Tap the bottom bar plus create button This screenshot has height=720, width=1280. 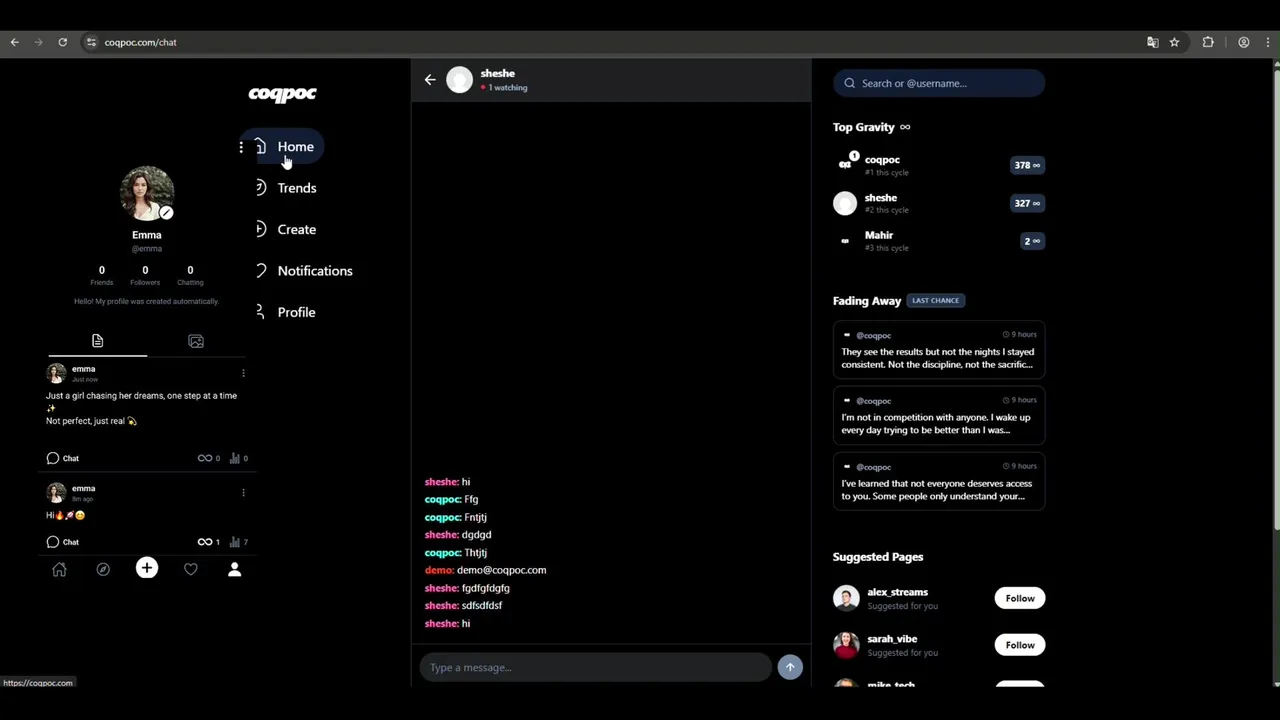[x=147, y=569]
